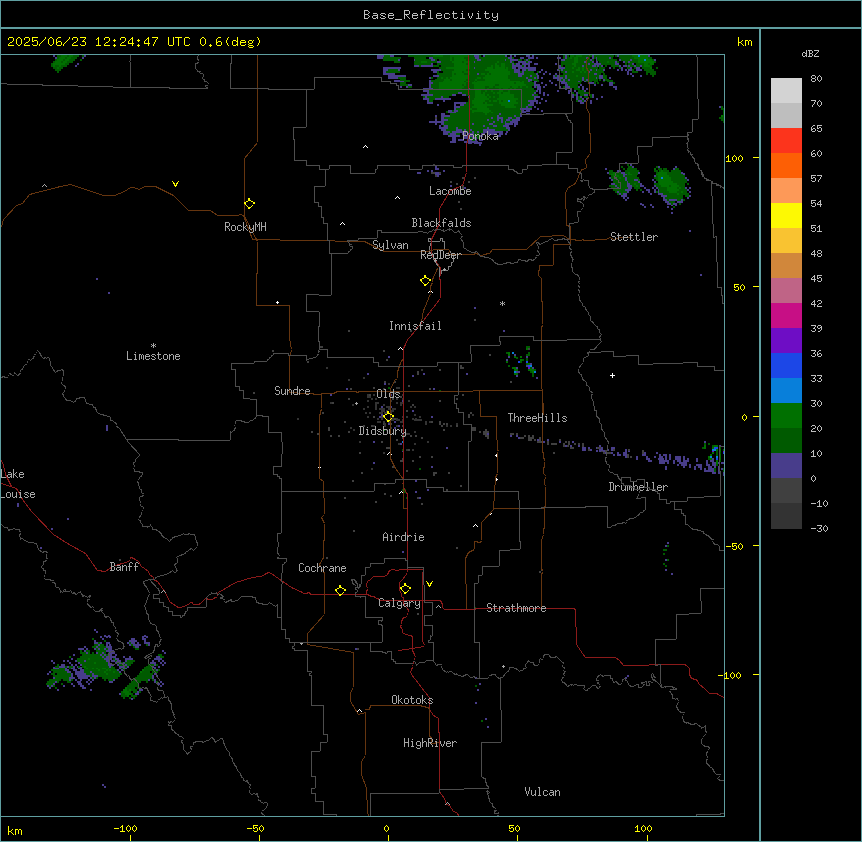The height and width of the screenshot is (842, 862).
Task: Click the yellow marker above Calgary label
Action: point(405,589)
